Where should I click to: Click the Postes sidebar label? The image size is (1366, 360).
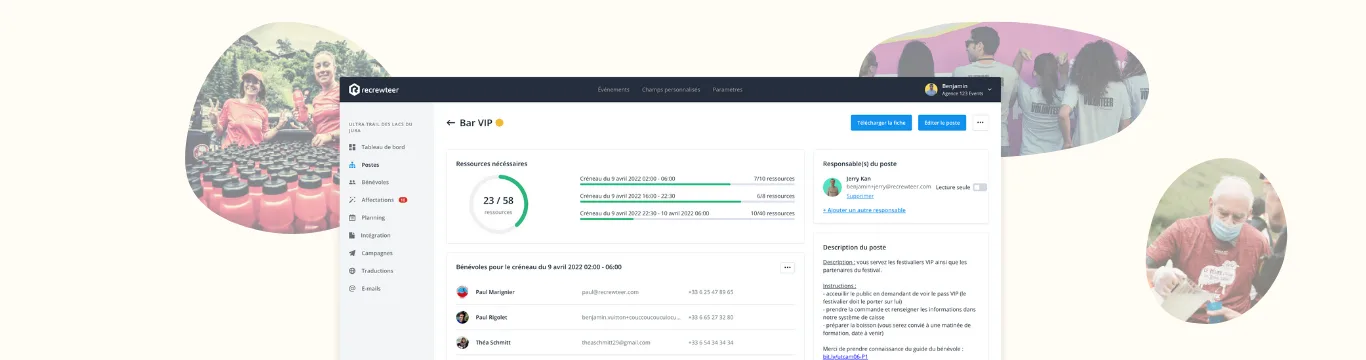click(x=370, y=165)
